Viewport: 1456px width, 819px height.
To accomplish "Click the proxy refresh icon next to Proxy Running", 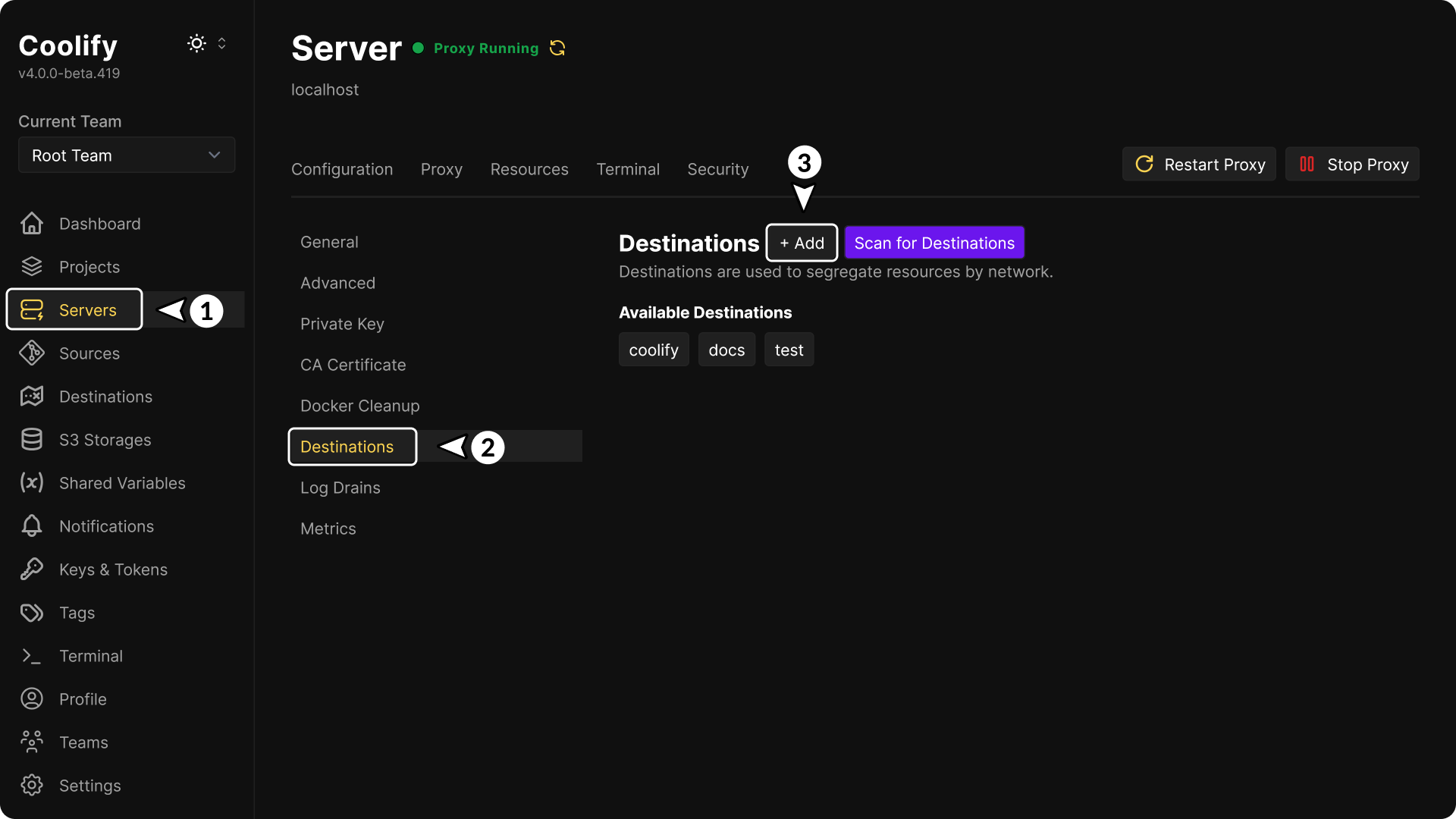I will coord(557,48).
